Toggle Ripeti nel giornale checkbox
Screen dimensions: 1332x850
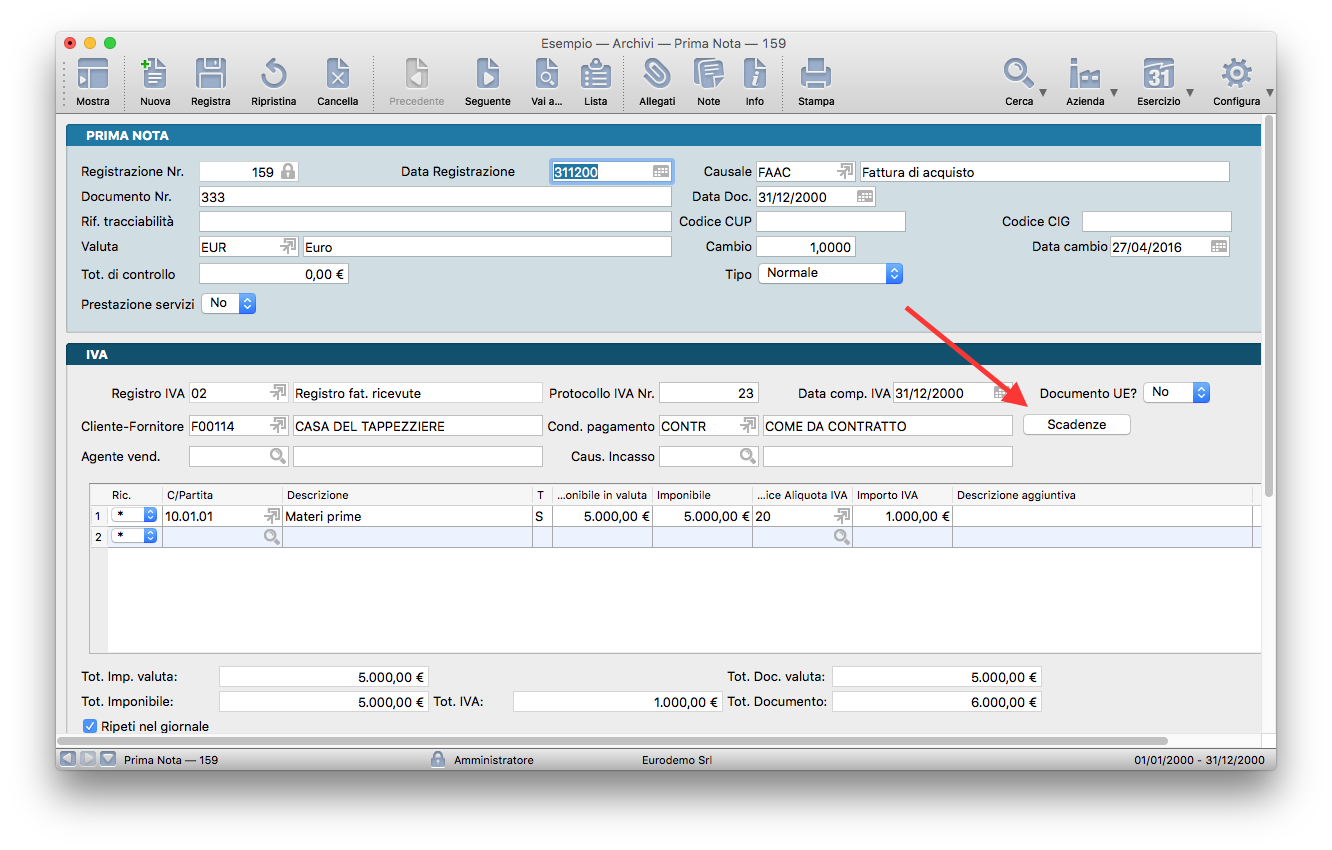(x=90, y=726)
